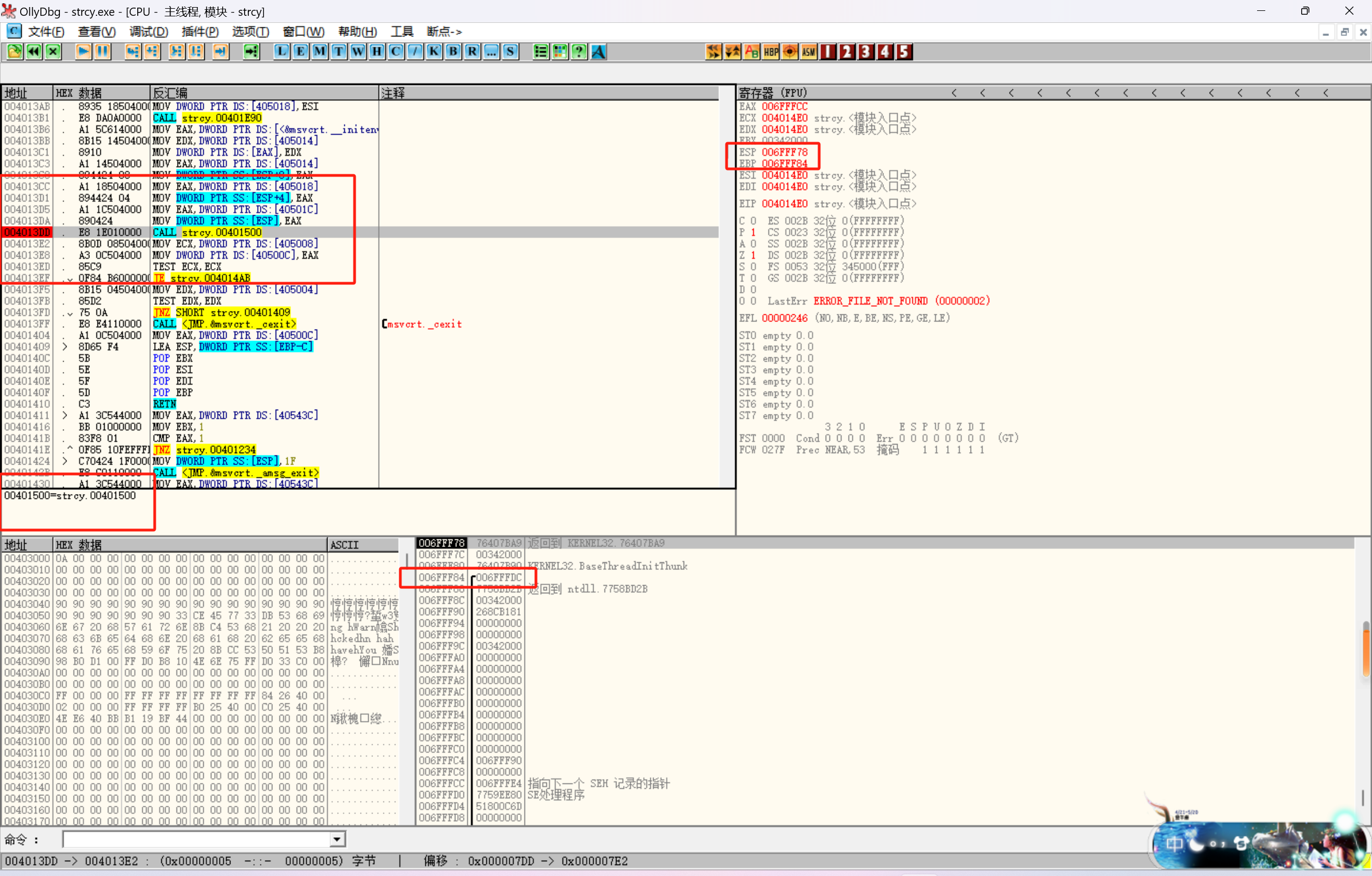Open the Handles window (H)
Screen dimensions: 1372x876
(376, 52)
